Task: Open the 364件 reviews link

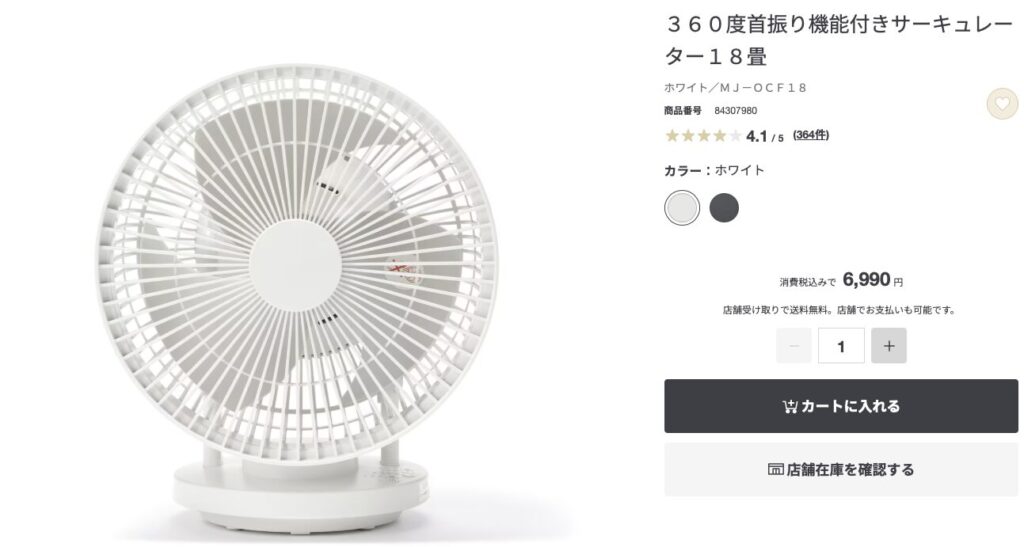Action: tap(810, 135)
